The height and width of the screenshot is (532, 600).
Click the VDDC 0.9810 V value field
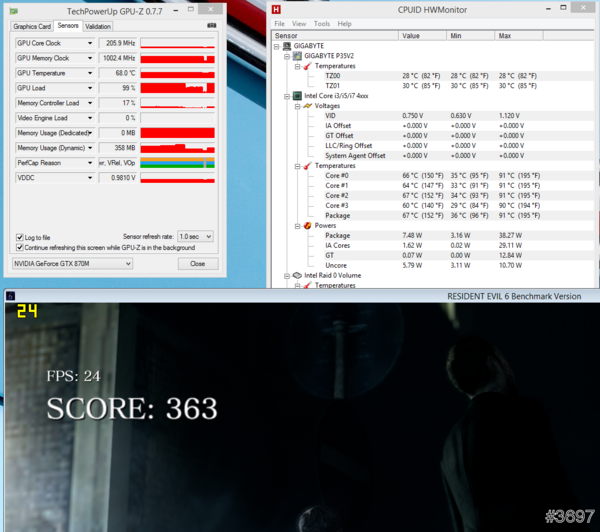click(118, 178)
